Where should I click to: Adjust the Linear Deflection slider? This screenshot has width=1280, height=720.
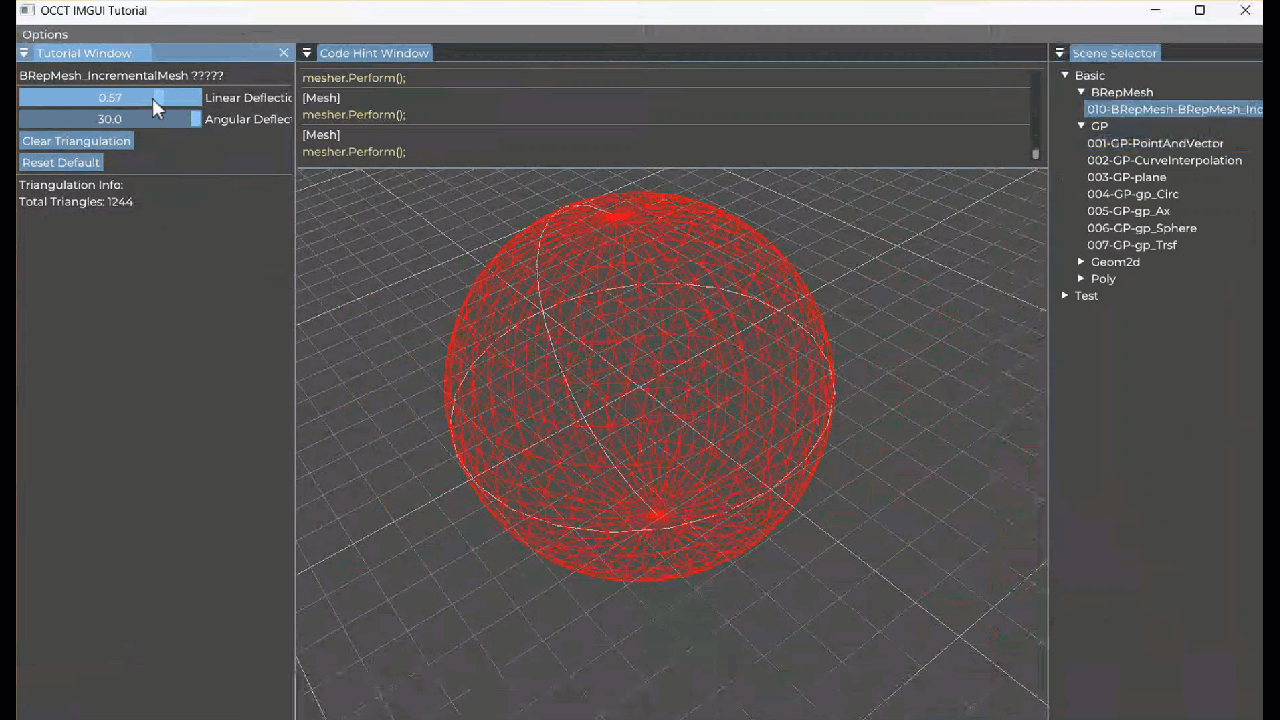tap(110, 98)
